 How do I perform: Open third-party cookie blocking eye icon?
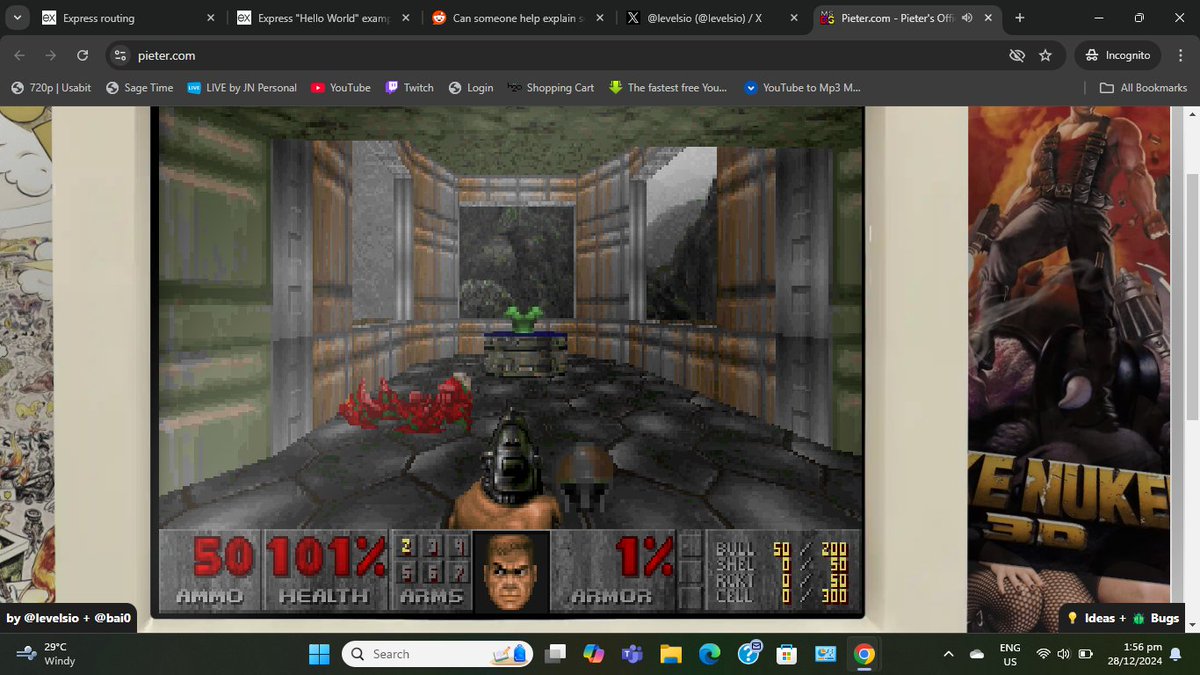coord(1017,56)
